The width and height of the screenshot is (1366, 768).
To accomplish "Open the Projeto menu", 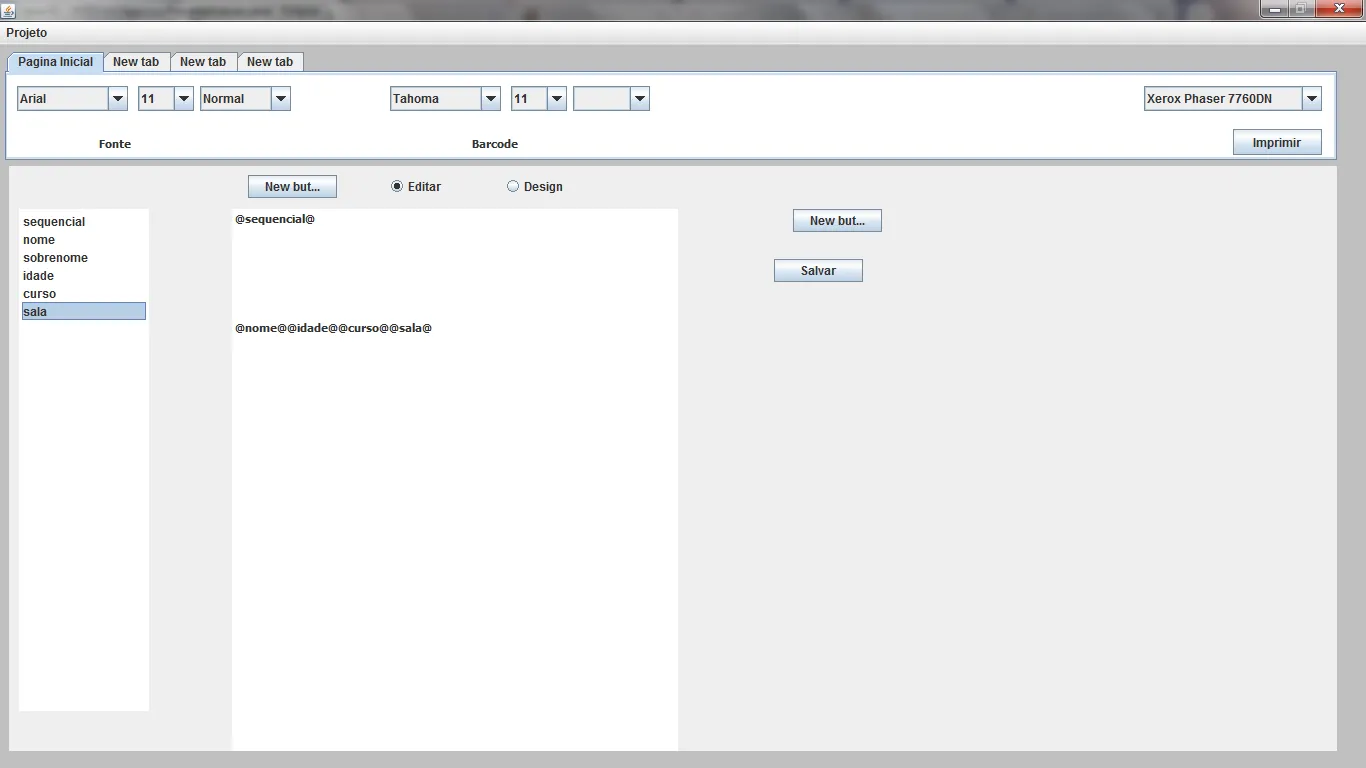I will (26, 33).
